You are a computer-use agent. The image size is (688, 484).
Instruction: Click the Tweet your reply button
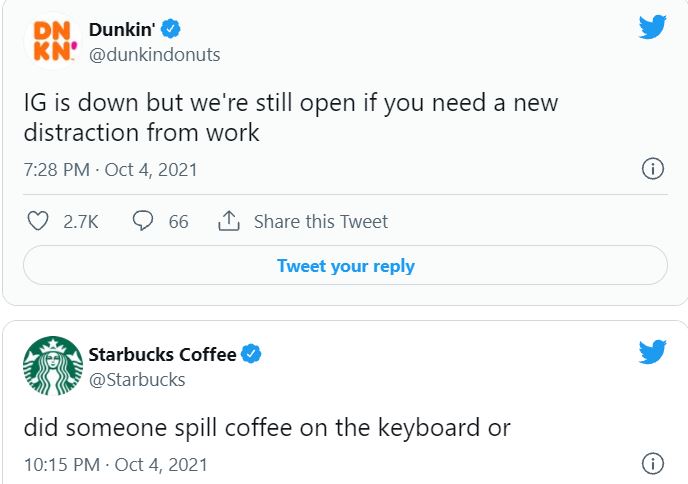[345, 265]
